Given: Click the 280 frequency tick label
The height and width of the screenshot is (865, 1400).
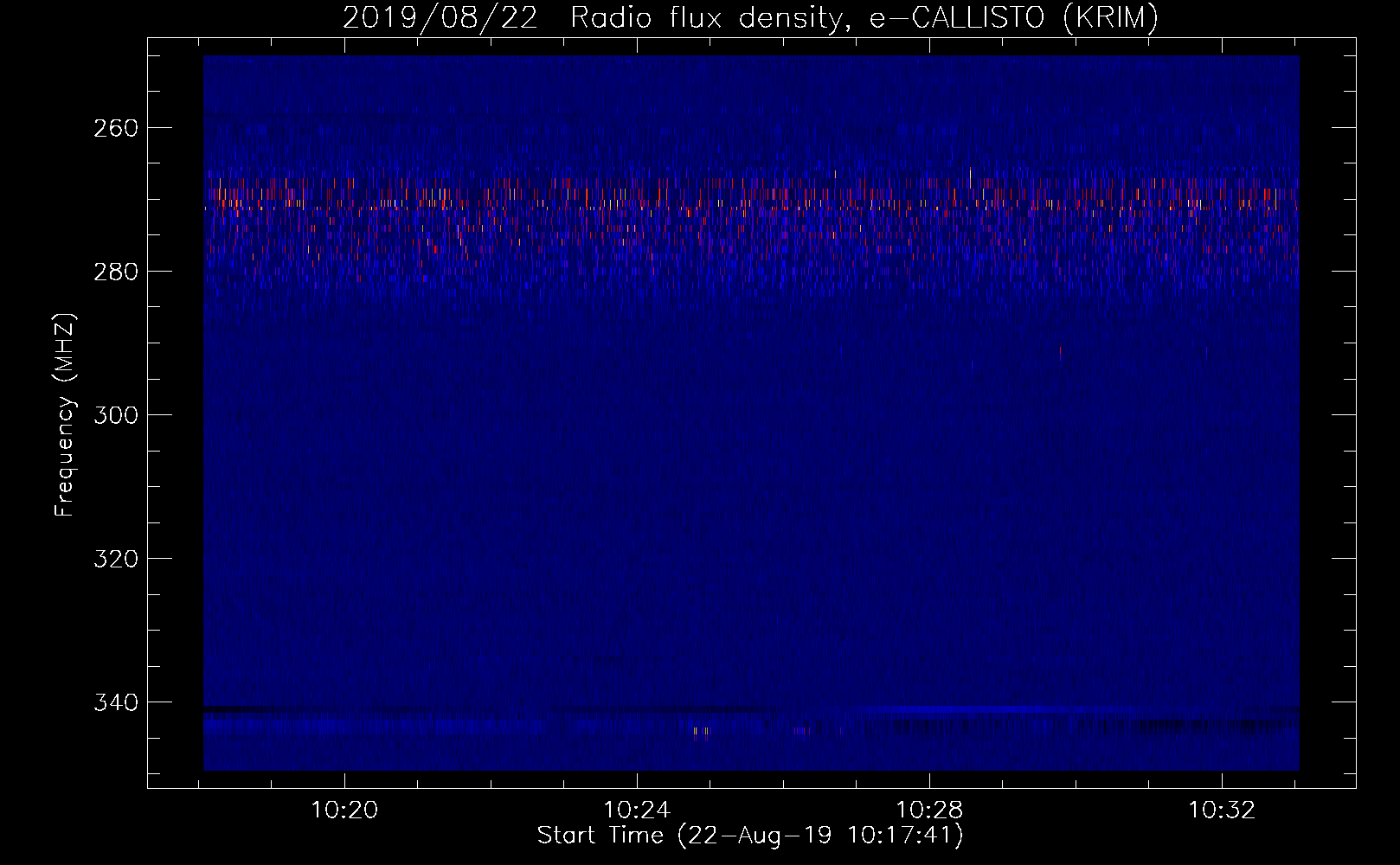Looking at the screenshot, I should 116,272.
